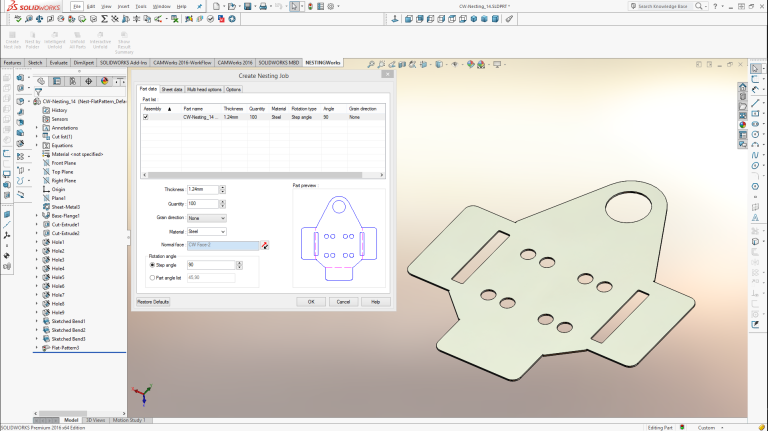
Task: Click the Normal face selection icon
Action: tap(264, 245)
